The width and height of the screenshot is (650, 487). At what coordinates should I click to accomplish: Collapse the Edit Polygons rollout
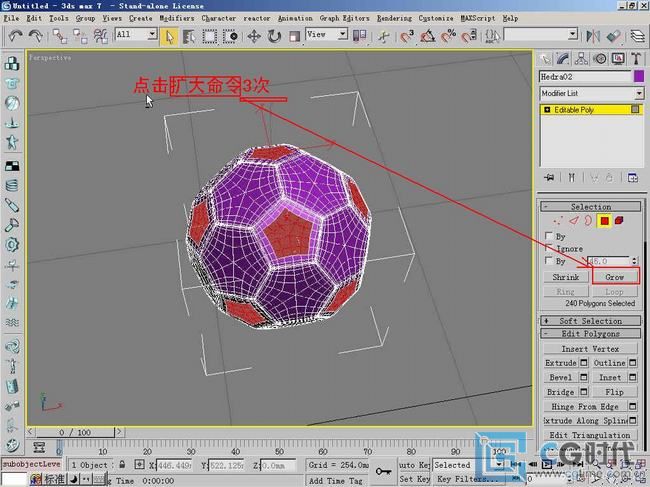click(x=591, y=334)
